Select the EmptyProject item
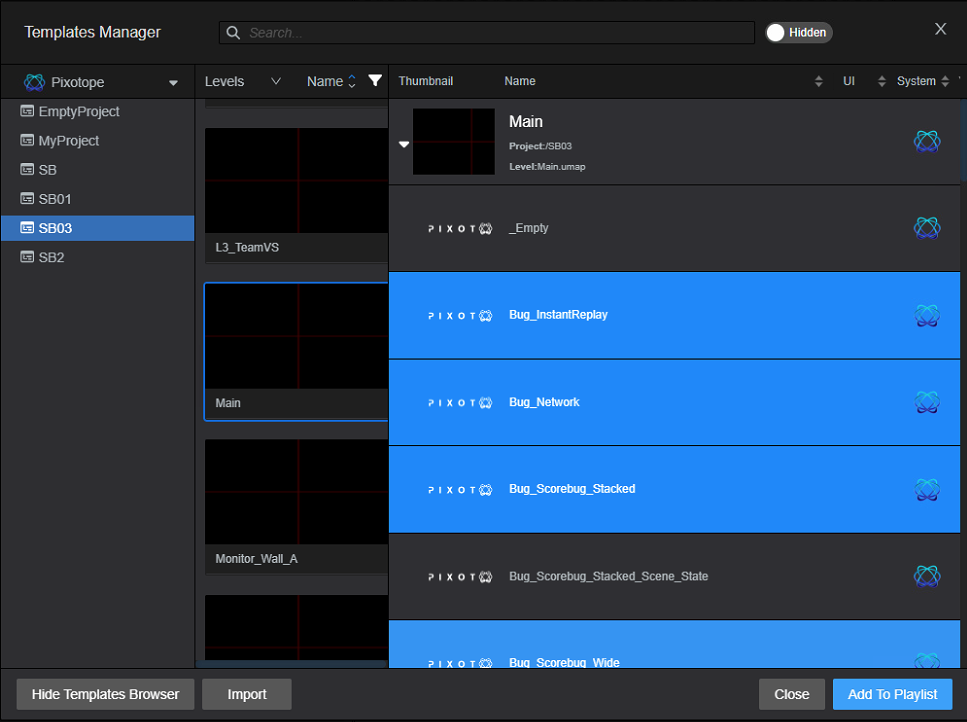Screen dimensions: 967x722 pyautogui.click(x=78, y=112)
